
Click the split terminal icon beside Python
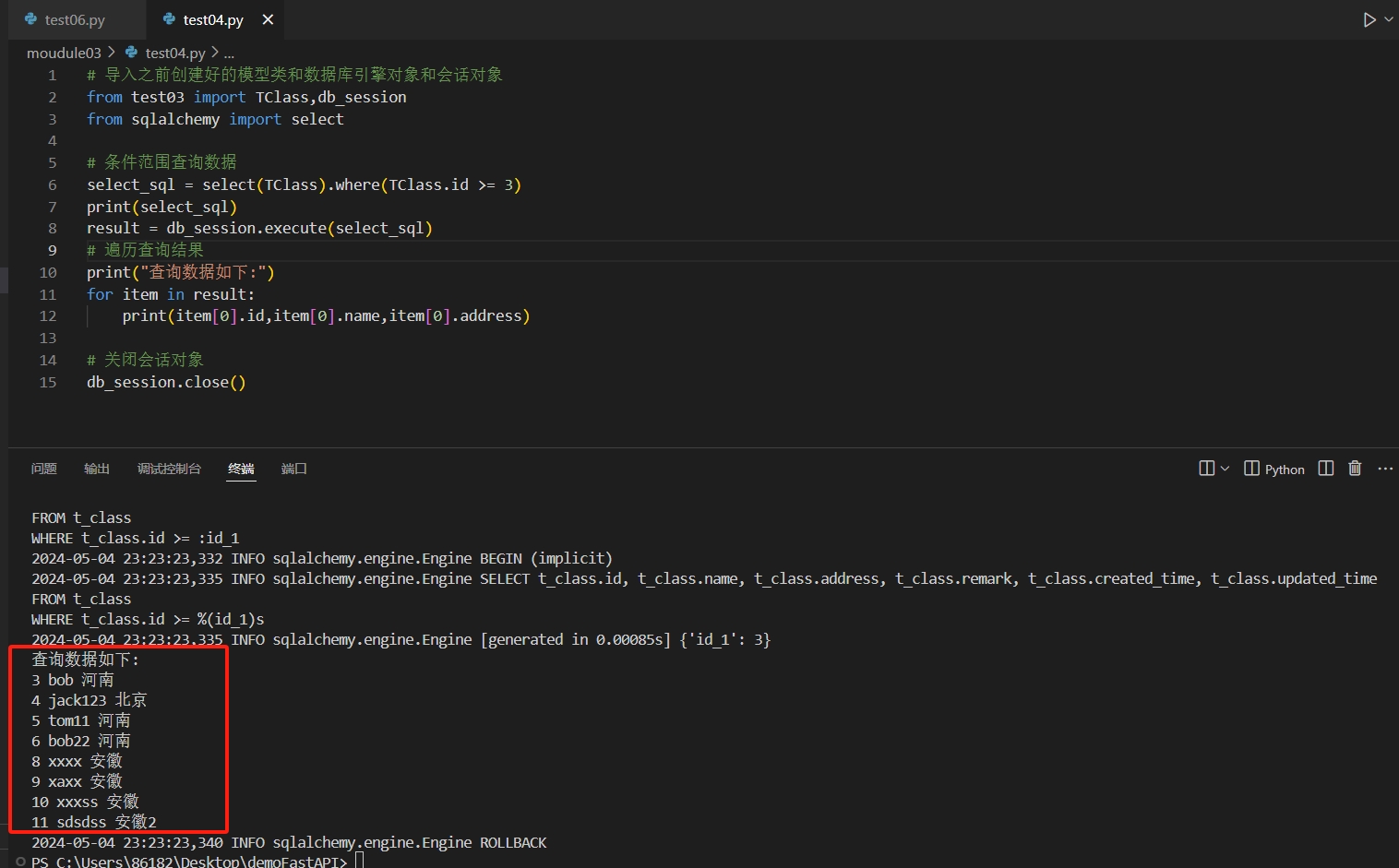pos(1326,469)
